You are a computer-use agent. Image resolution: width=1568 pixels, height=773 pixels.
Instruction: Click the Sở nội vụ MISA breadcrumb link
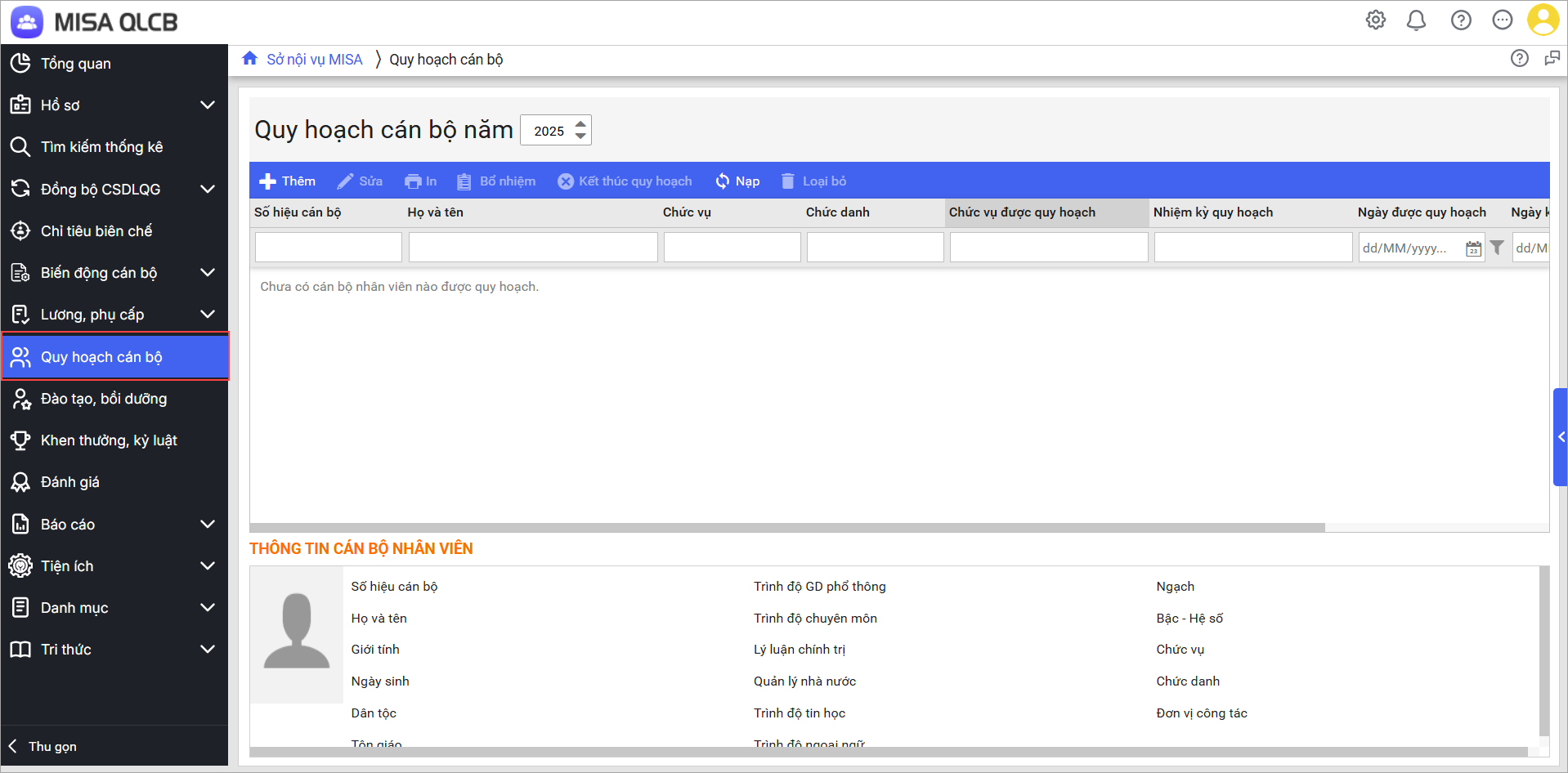click(314, 60)
